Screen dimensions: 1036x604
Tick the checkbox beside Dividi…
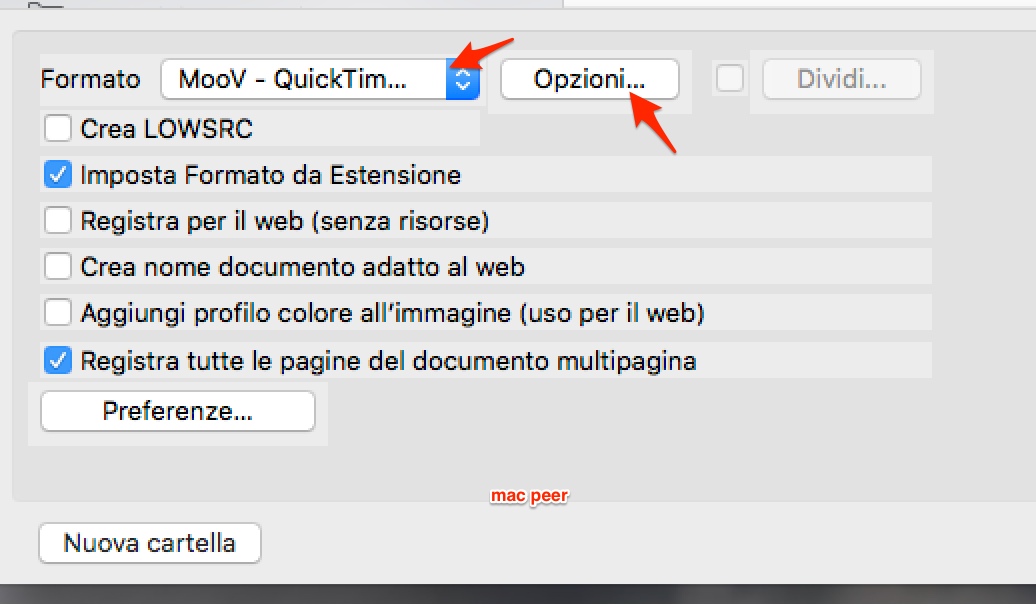730,79
